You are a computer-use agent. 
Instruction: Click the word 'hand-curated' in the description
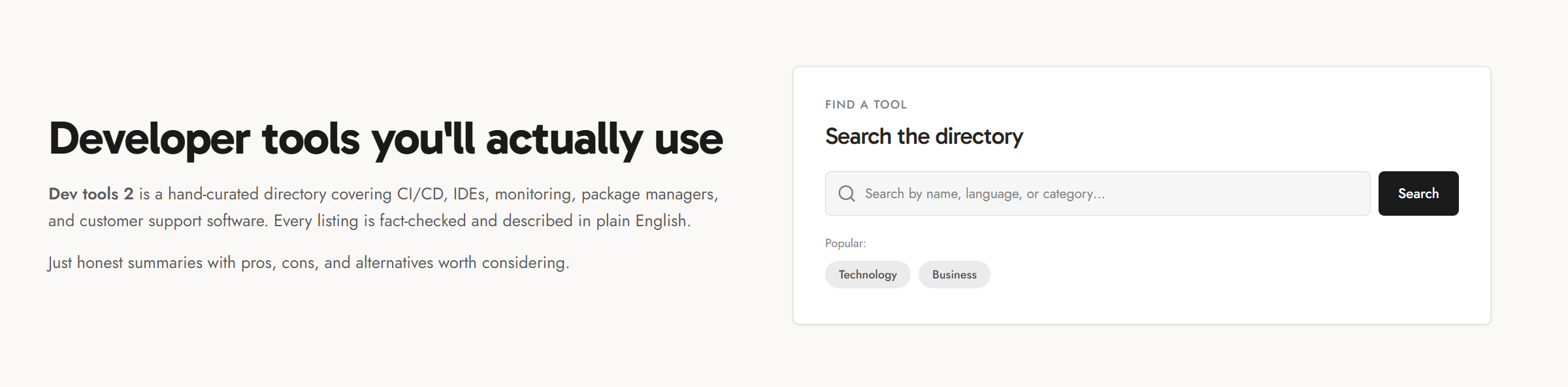(x=213, y=194)
